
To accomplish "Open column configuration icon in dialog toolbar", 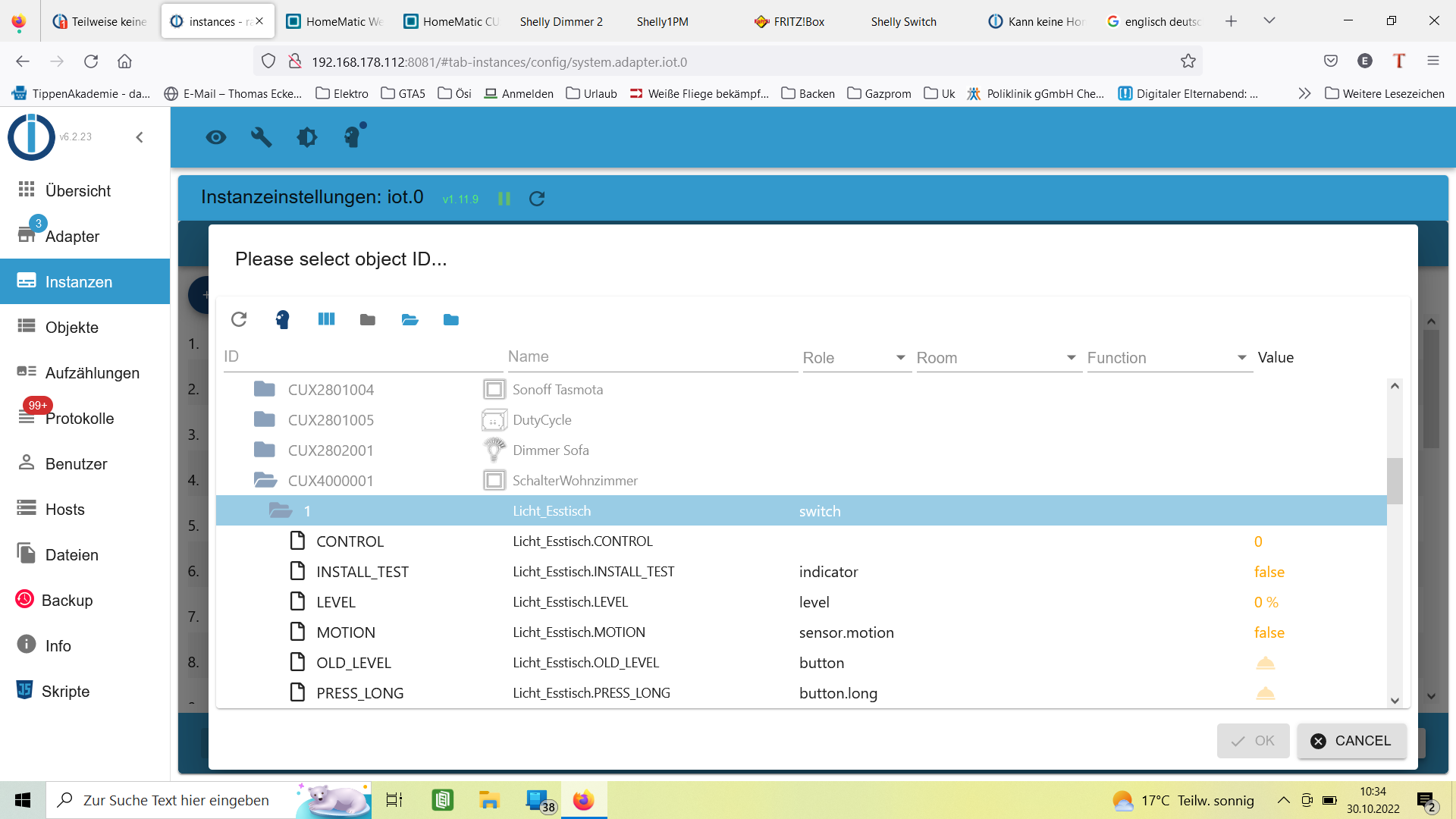I will [x=326, y=319].
